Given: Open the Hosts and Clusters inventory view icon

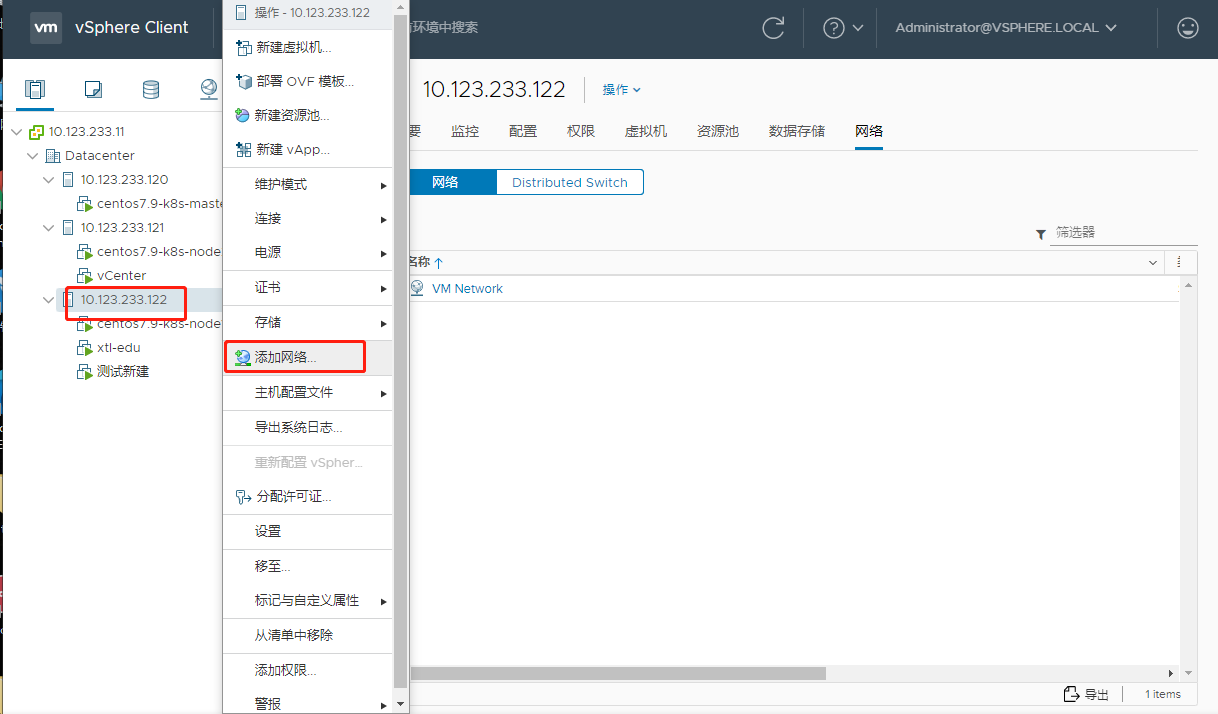Looking at the screenshot, I should point(36,89).
